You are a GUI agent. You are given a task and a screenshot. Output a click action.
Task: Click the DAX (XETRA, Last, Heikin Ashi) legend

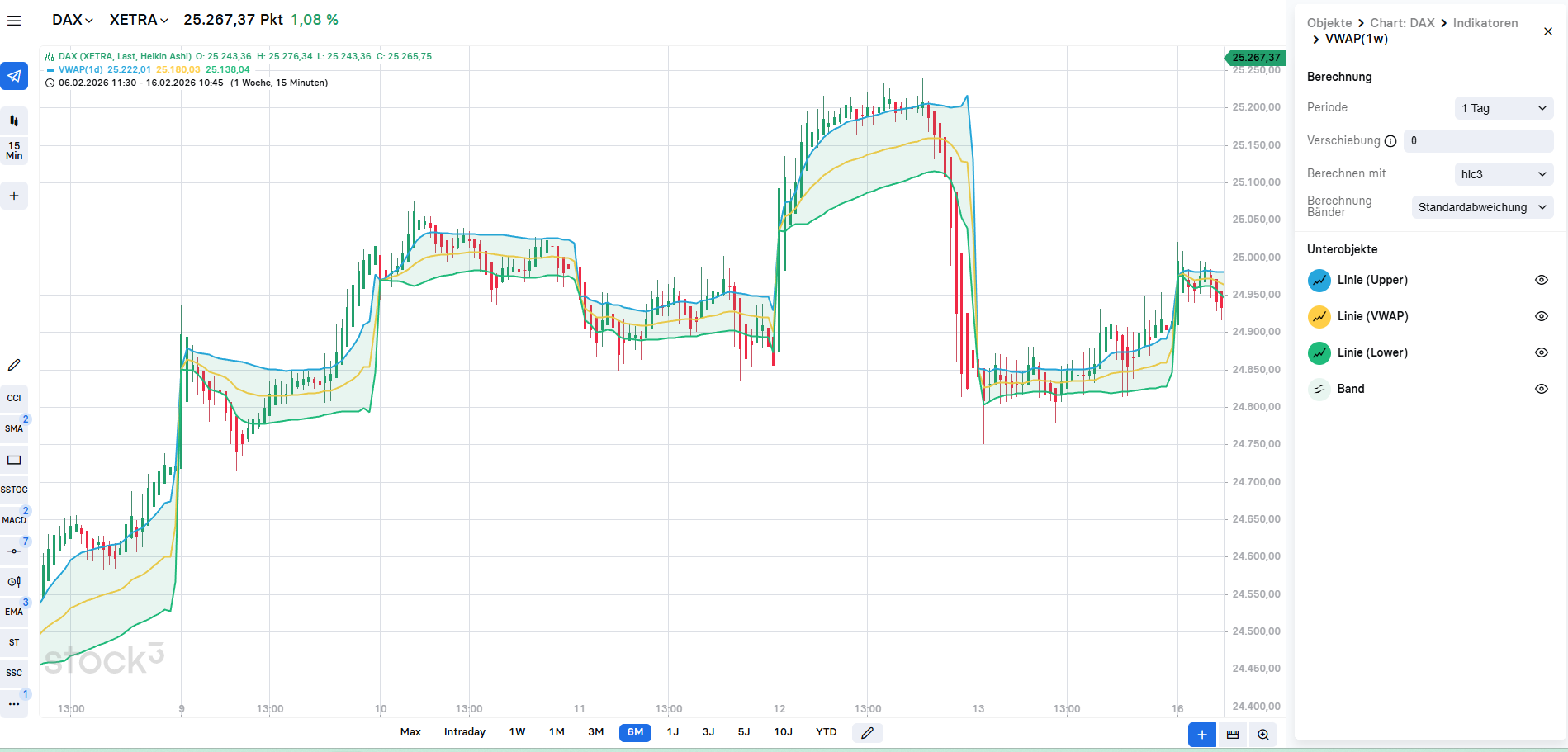tap(125, 56)
